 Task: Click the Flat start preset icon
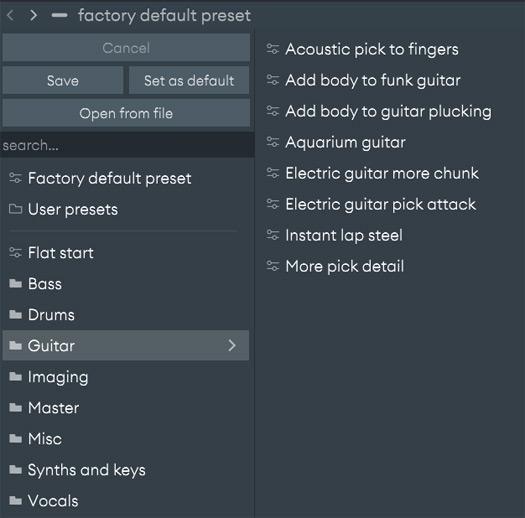15,252
